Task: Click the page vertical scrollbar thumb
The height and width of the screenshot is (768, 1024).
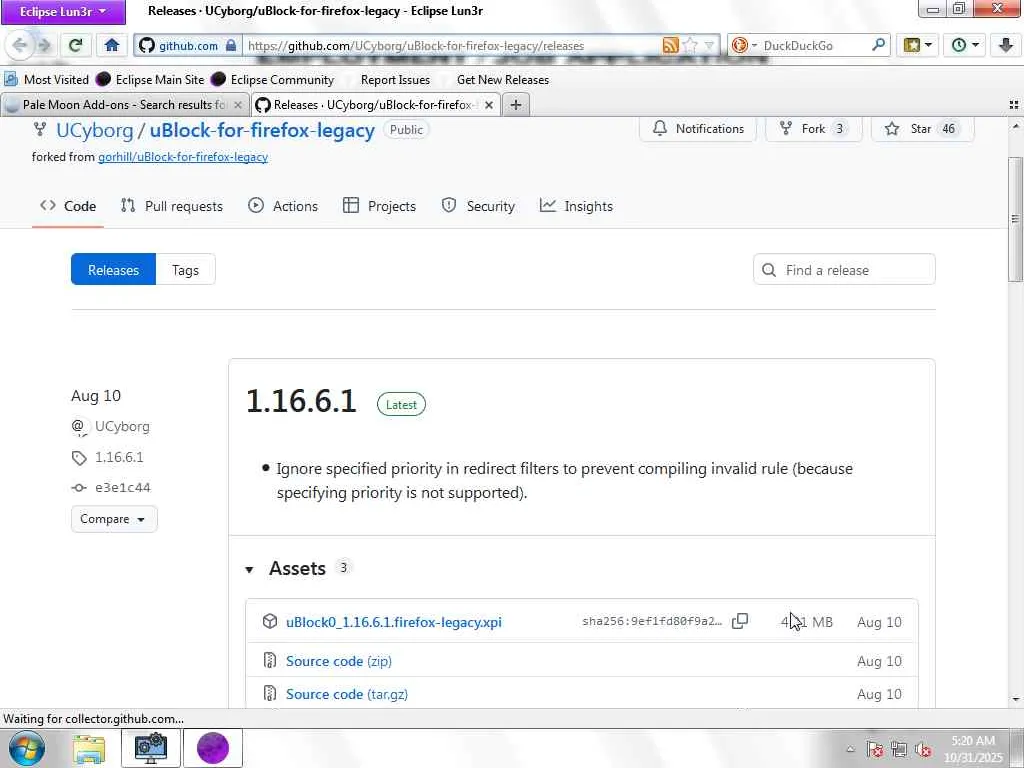Action: coord(1015,219)
